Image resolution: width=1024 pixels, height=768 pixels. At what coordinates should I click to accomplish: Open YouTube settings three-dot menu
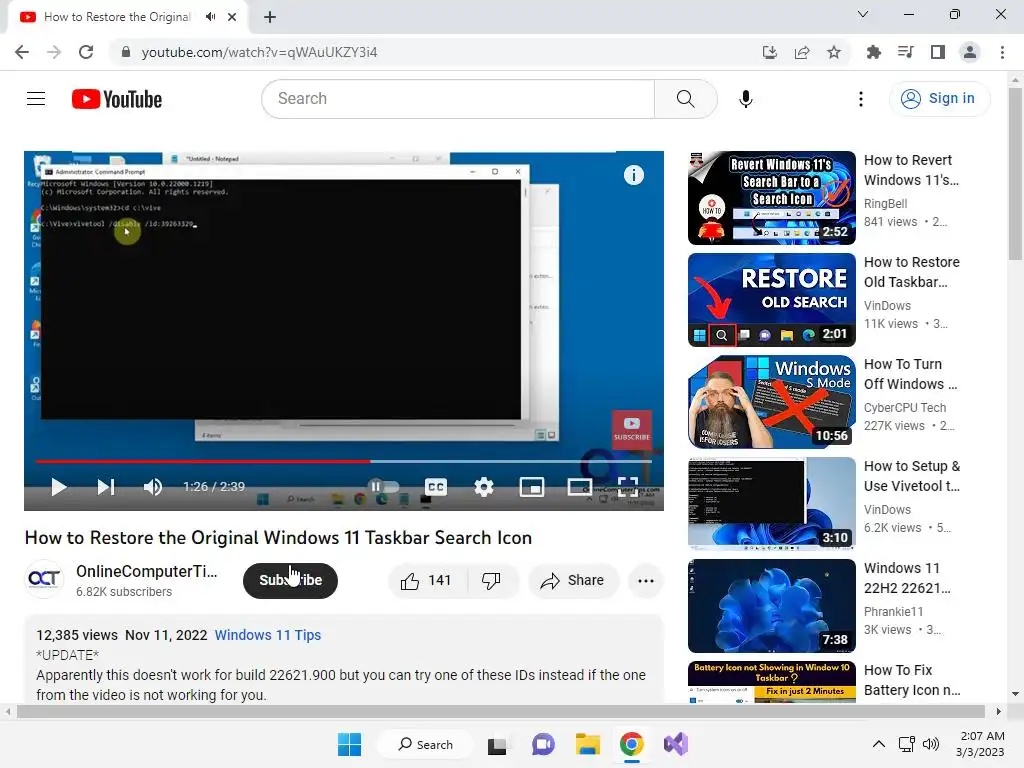coord(861,99)
